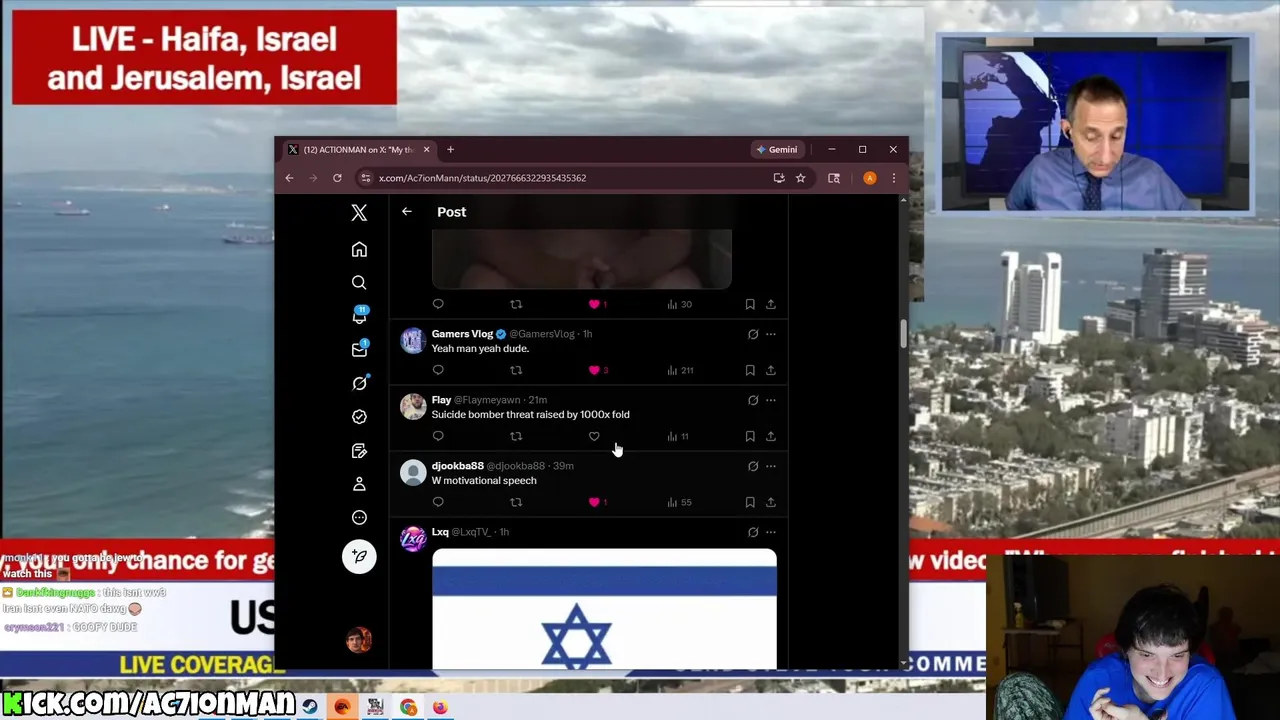Viewport: 1280px width, 720px height.
Task: Open Verified badge item in sidebar
Action: pyautogui.click(x=359, y=417)
